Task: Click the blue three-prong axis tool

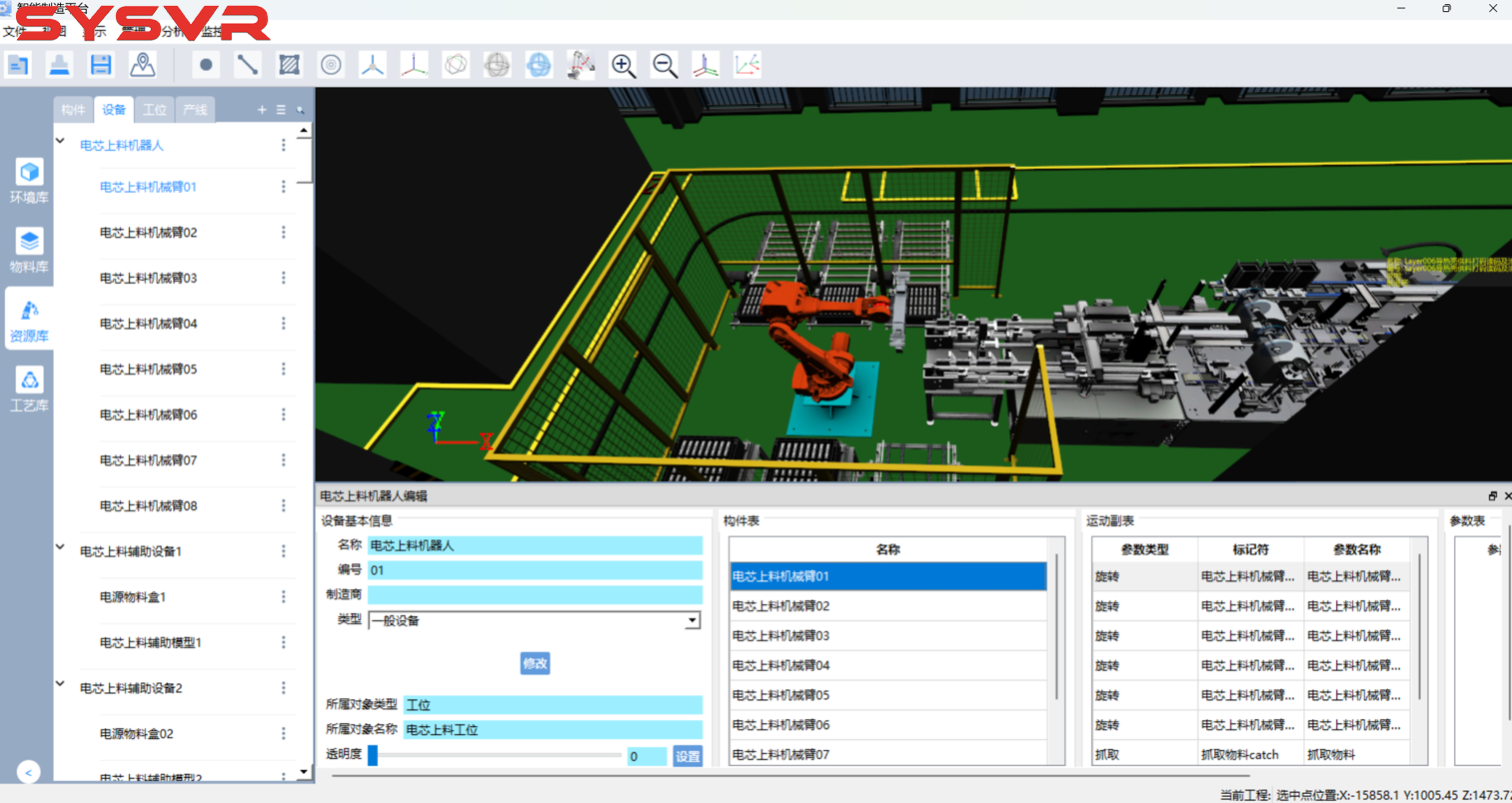Action: point(373,66)
